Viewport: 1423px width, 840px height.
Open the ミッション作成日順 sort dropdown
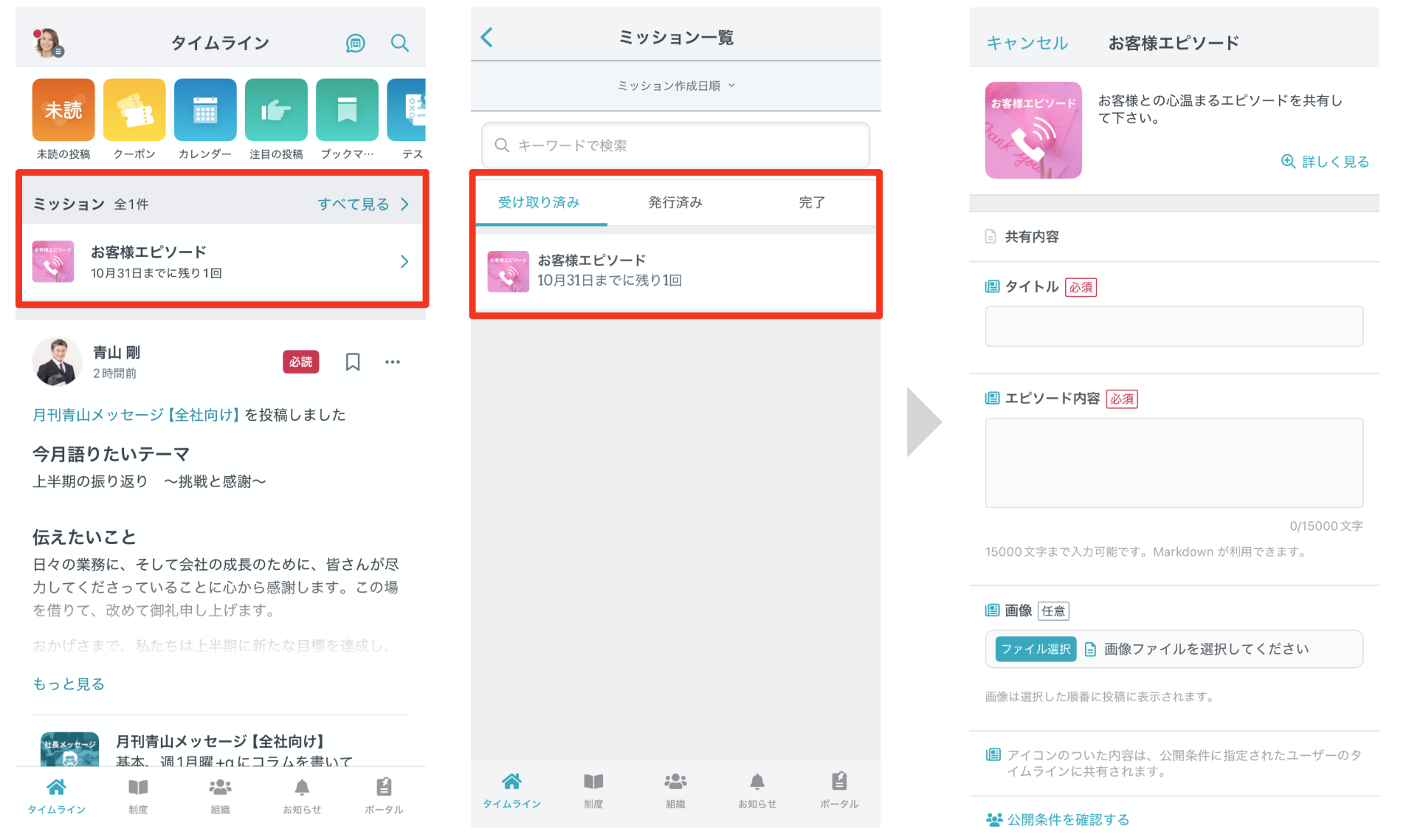click(675, 86)
